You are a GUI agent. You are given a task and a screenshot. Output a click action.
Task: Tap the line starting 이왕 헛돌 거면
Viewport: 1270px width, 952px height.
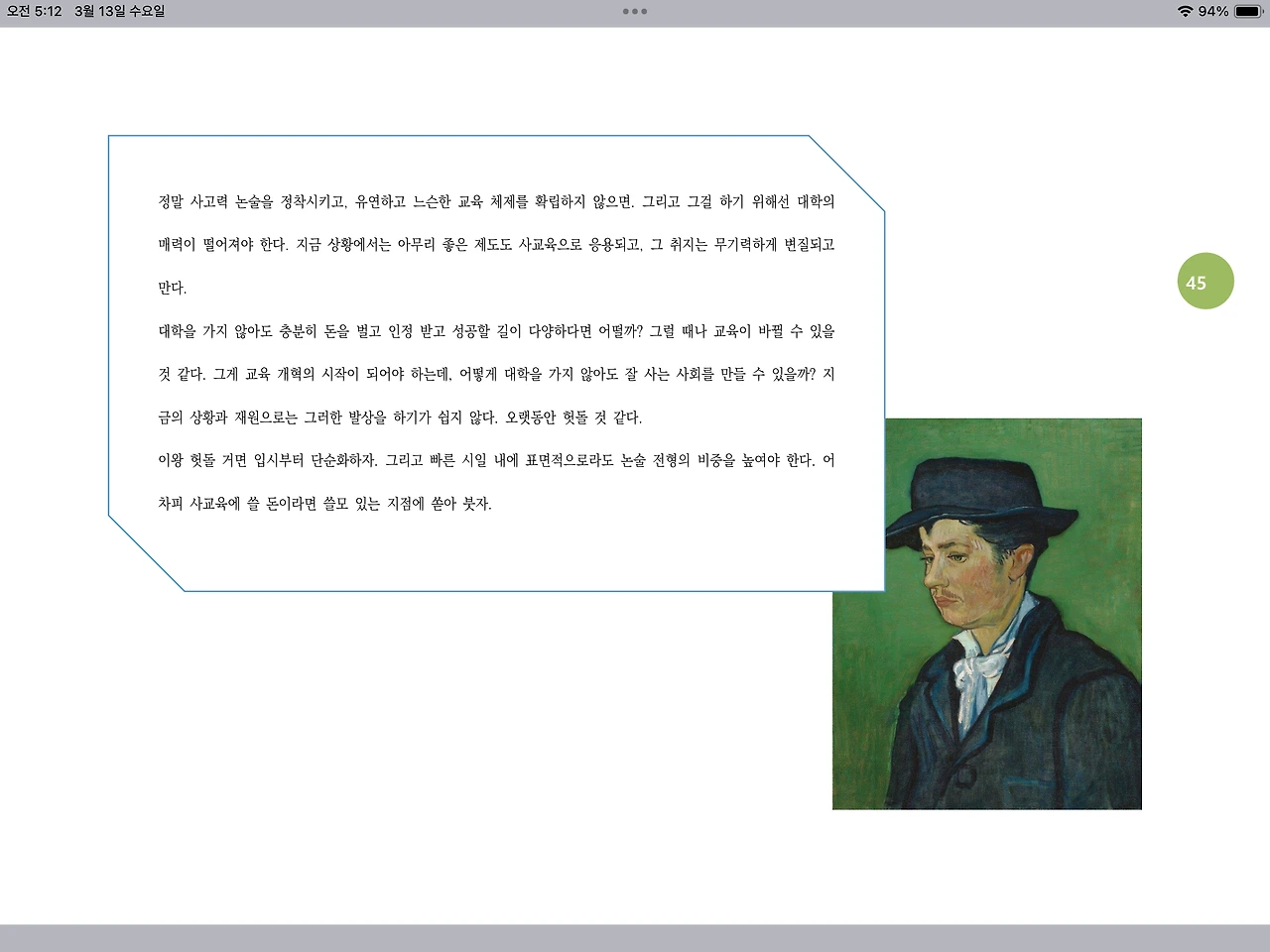click(x=496, y=460)
